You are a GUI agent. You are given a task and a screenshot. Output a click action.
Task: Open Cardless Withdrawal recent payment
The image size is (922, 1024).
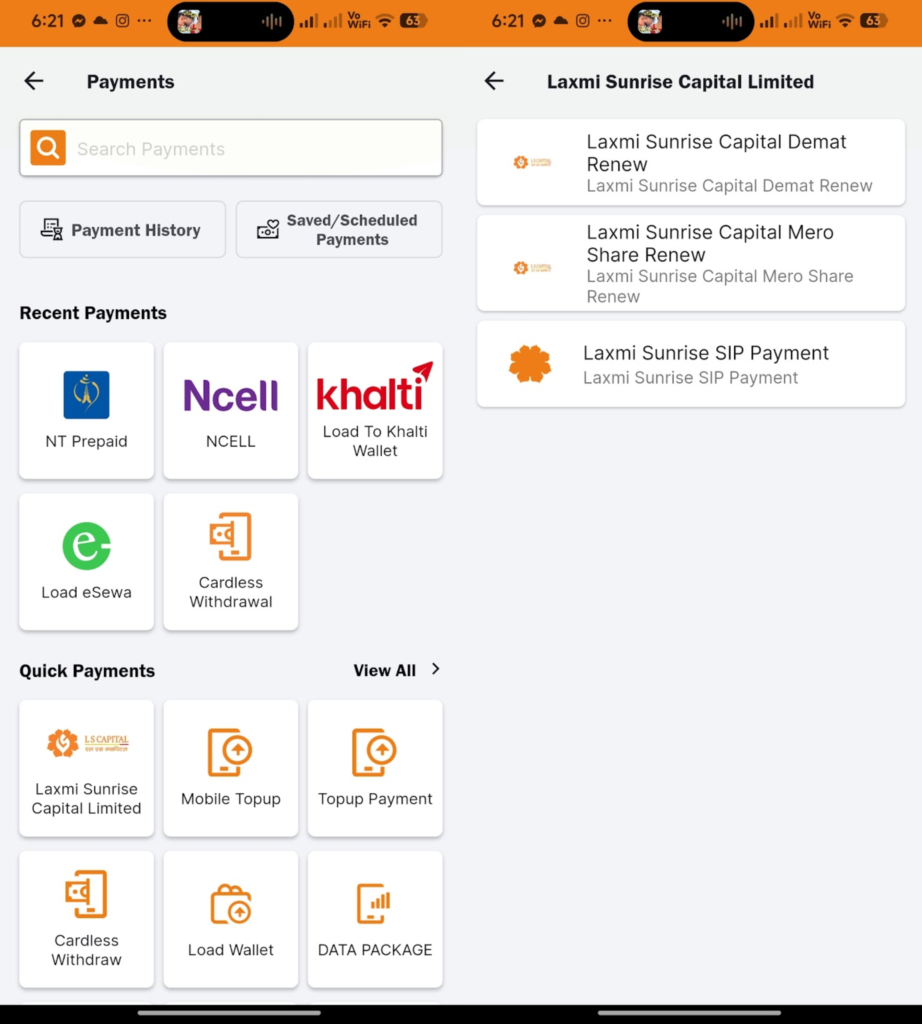point(230,562)
